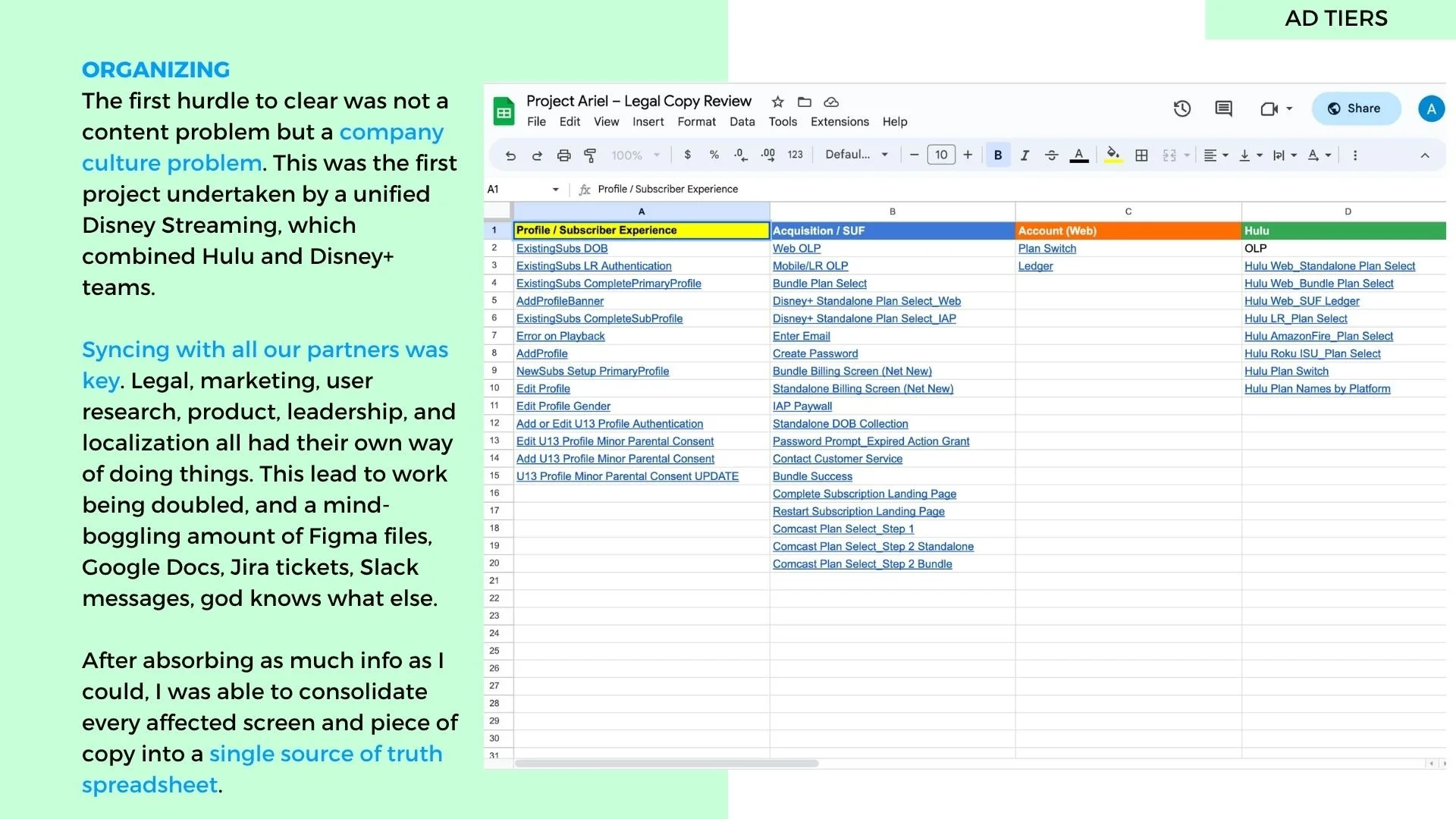Open the ExistingSubs DOB link
This screenshot has height=819, width=1456.
point(562,249)
